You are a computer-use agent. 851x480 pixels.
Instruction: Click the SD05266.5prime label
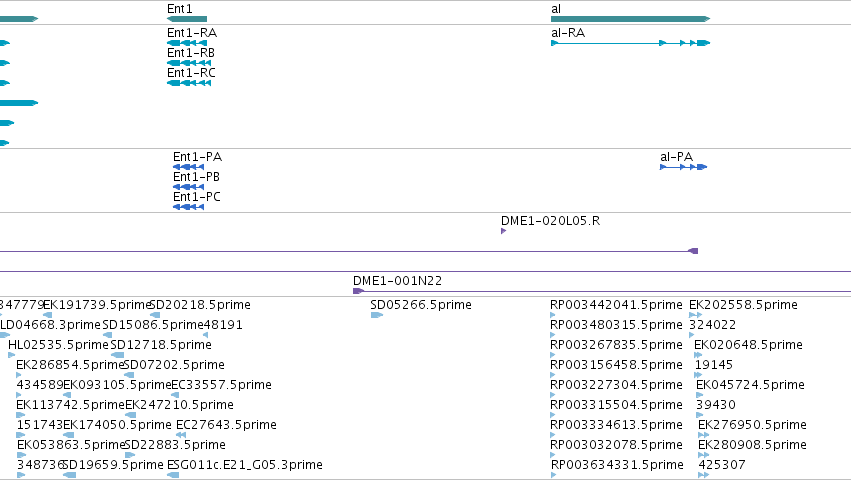tap(421, 305)
